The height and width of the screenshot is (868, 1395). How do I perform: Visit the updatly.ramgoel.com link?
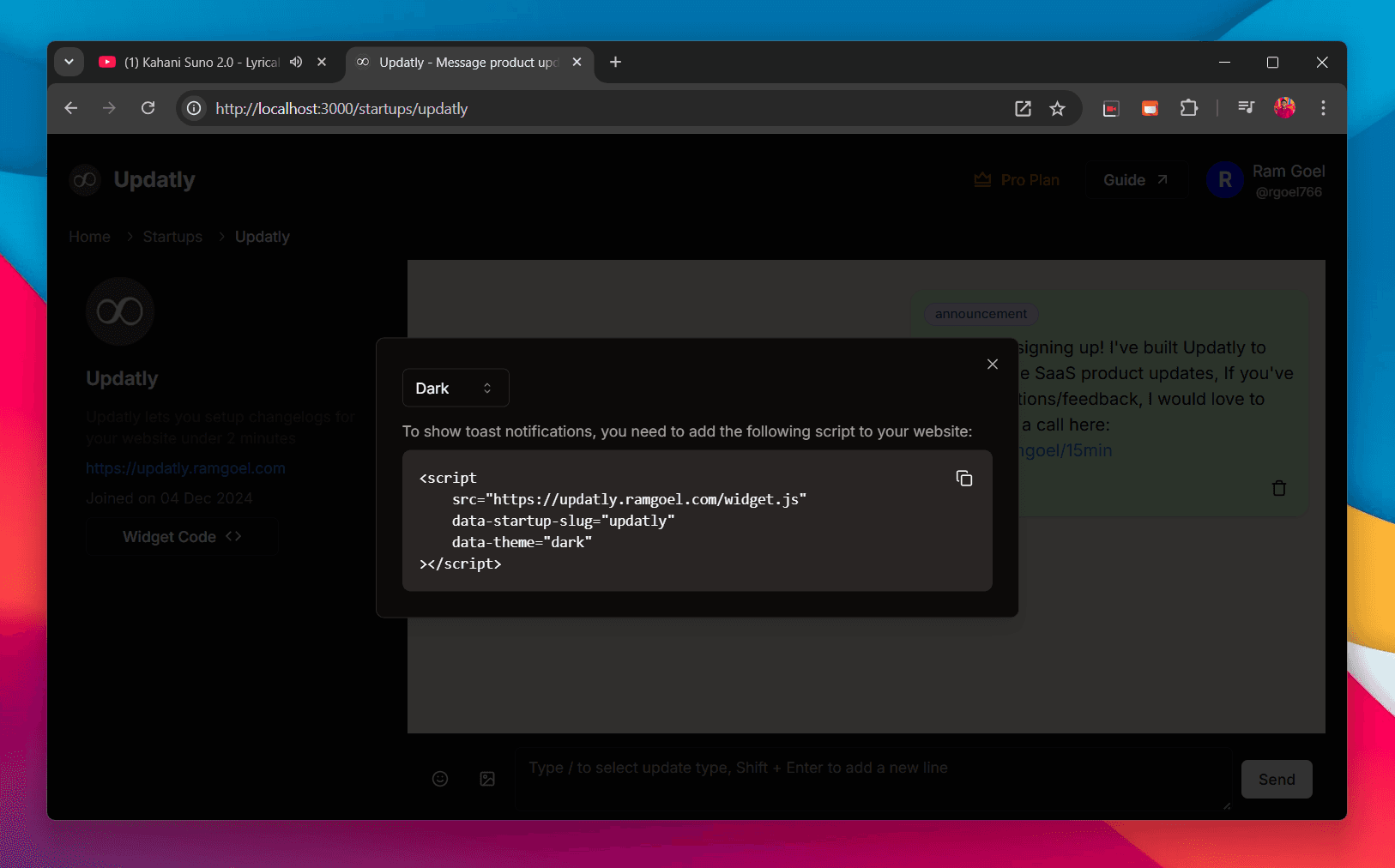[x=185, y=468]
